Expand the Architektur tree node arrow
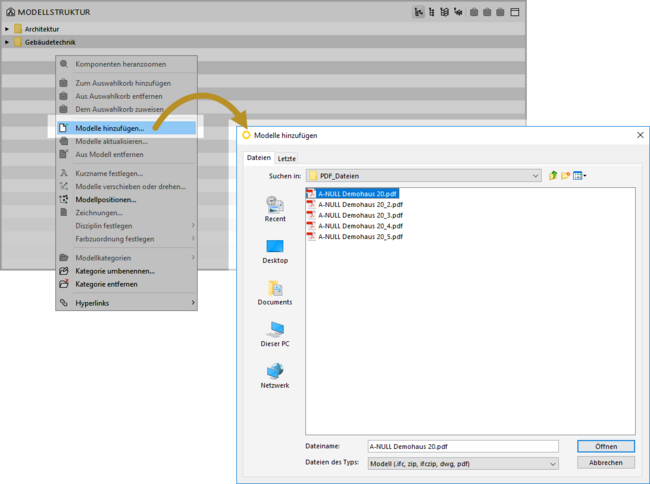Image resolution: width=650 pixels, height=484 pixels. pos(7,29)
